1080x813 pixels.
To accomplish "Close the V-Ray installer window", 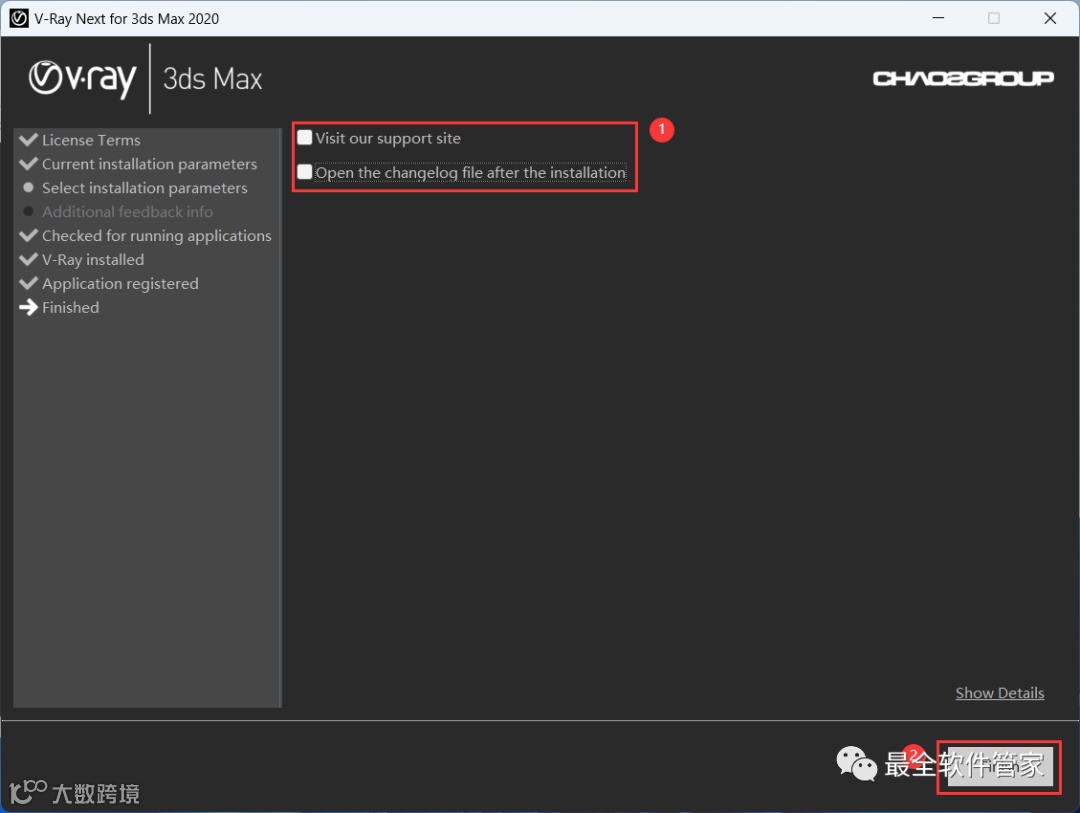I will 1050,18.
